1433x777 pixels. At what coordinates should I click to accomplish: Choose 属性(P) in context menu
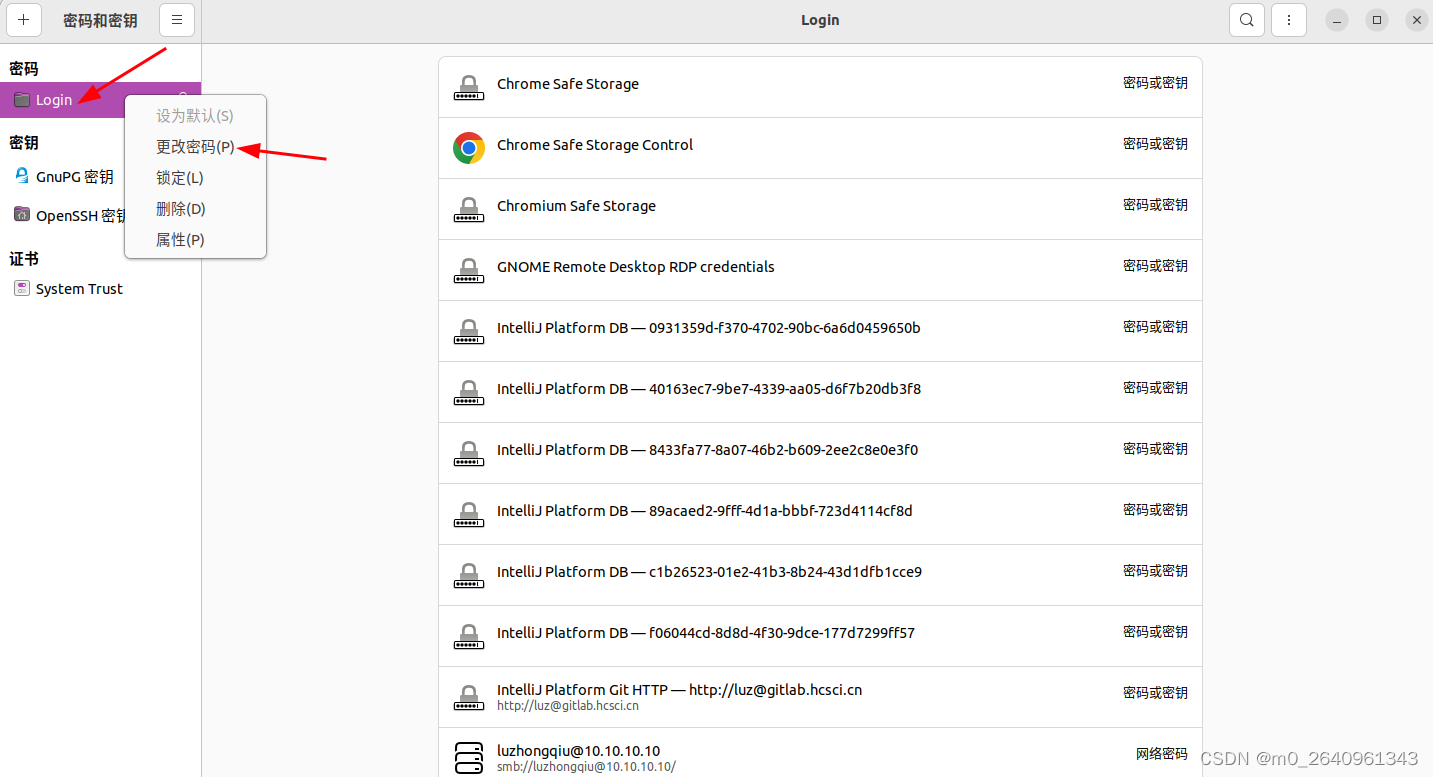pyautogui.click(x=195, y=240)
